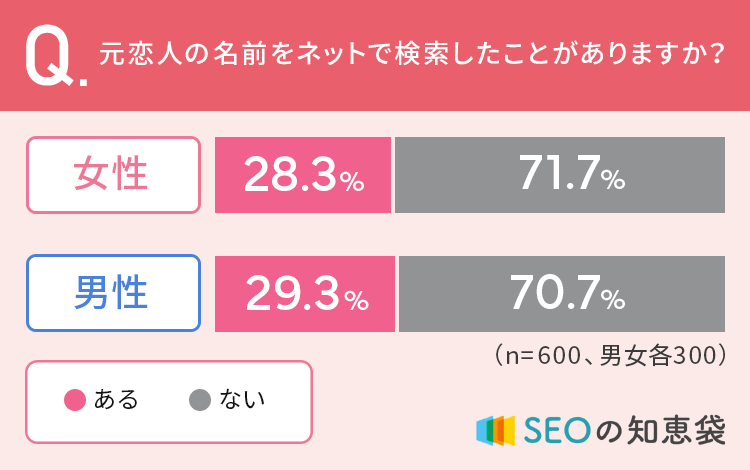Click the pink 28.3% bar for 女性
The width and height of the screenshot is (750, 470).
pyautogui.click(x=303, y=175)
